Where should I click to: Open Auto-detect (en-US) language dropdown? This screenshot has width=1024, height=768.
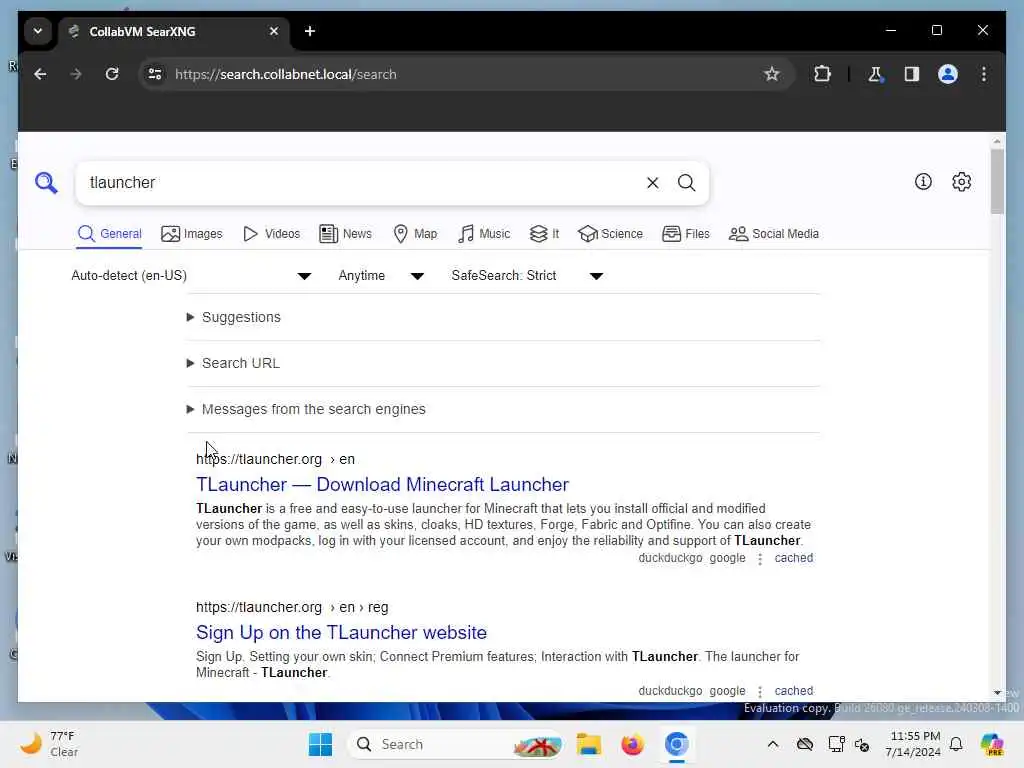(191, 276)
